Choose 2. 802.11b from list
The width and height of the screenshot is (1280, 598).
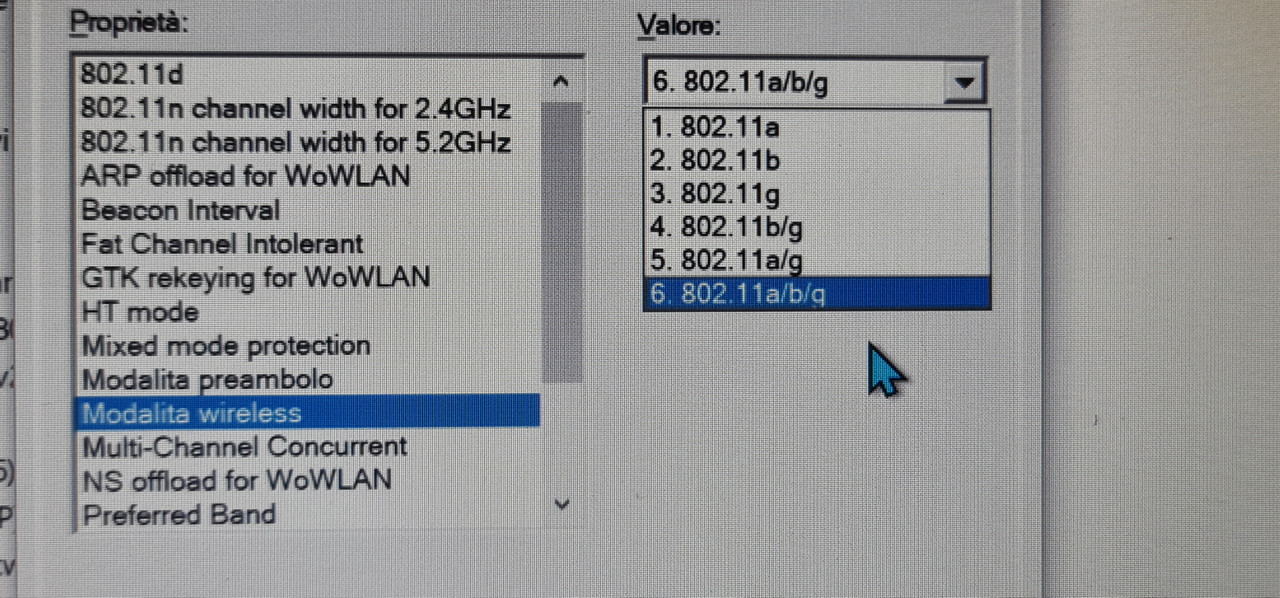point(817,160)
